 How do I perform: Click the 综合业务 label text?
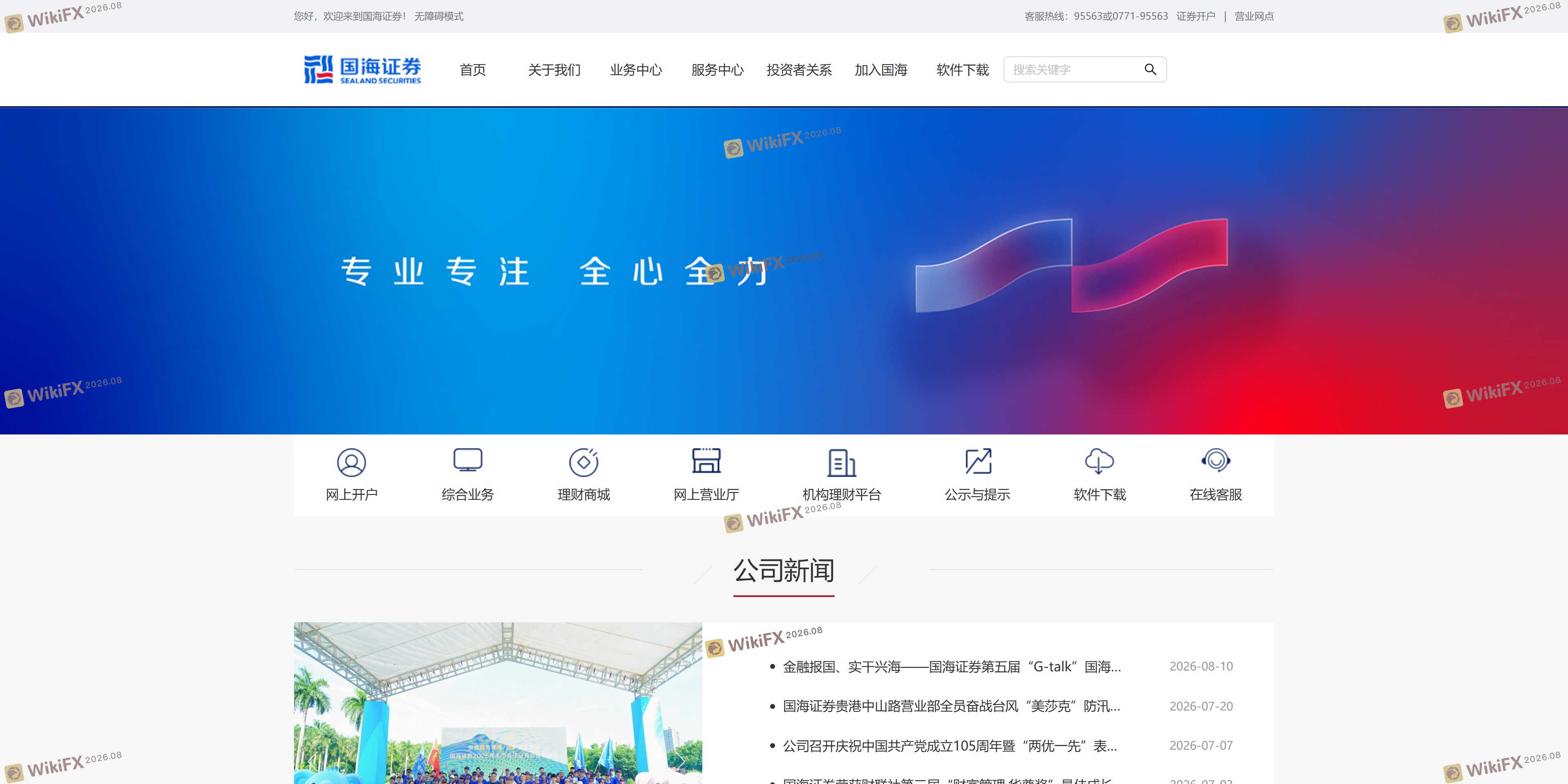(468, 495)
